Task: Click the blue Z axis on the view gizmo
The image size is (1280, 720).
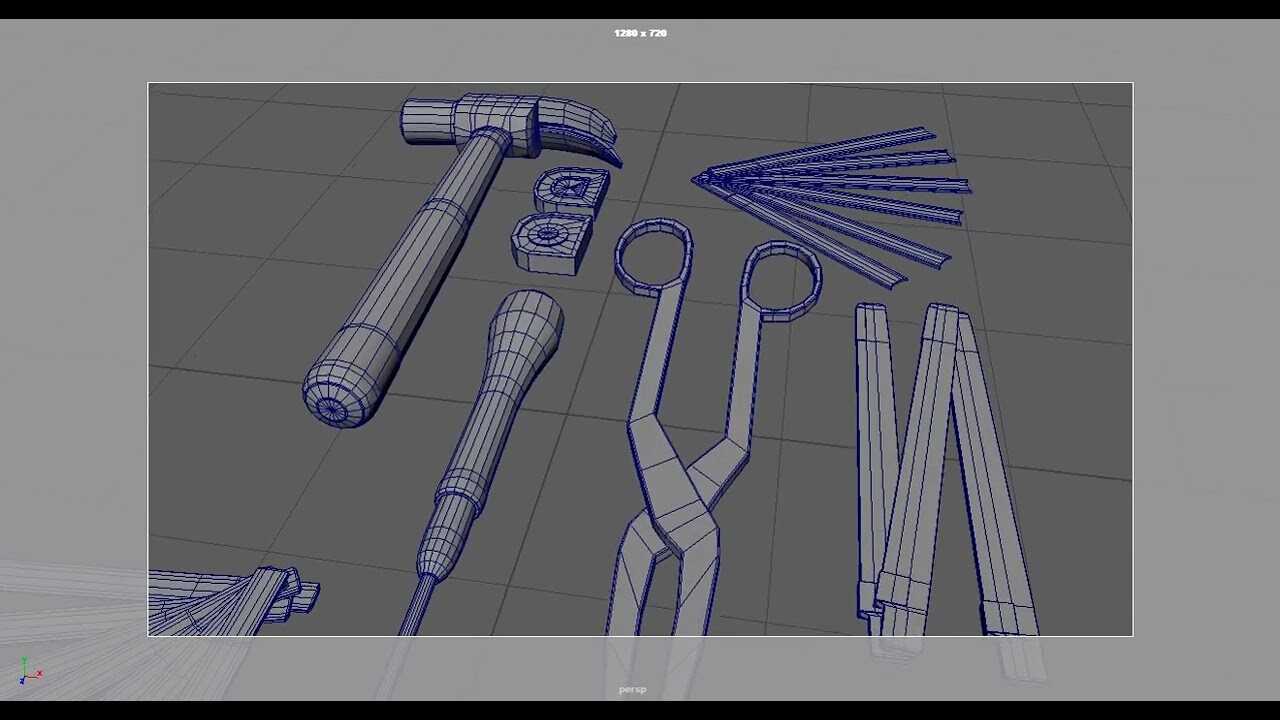Action: point(22,681)
